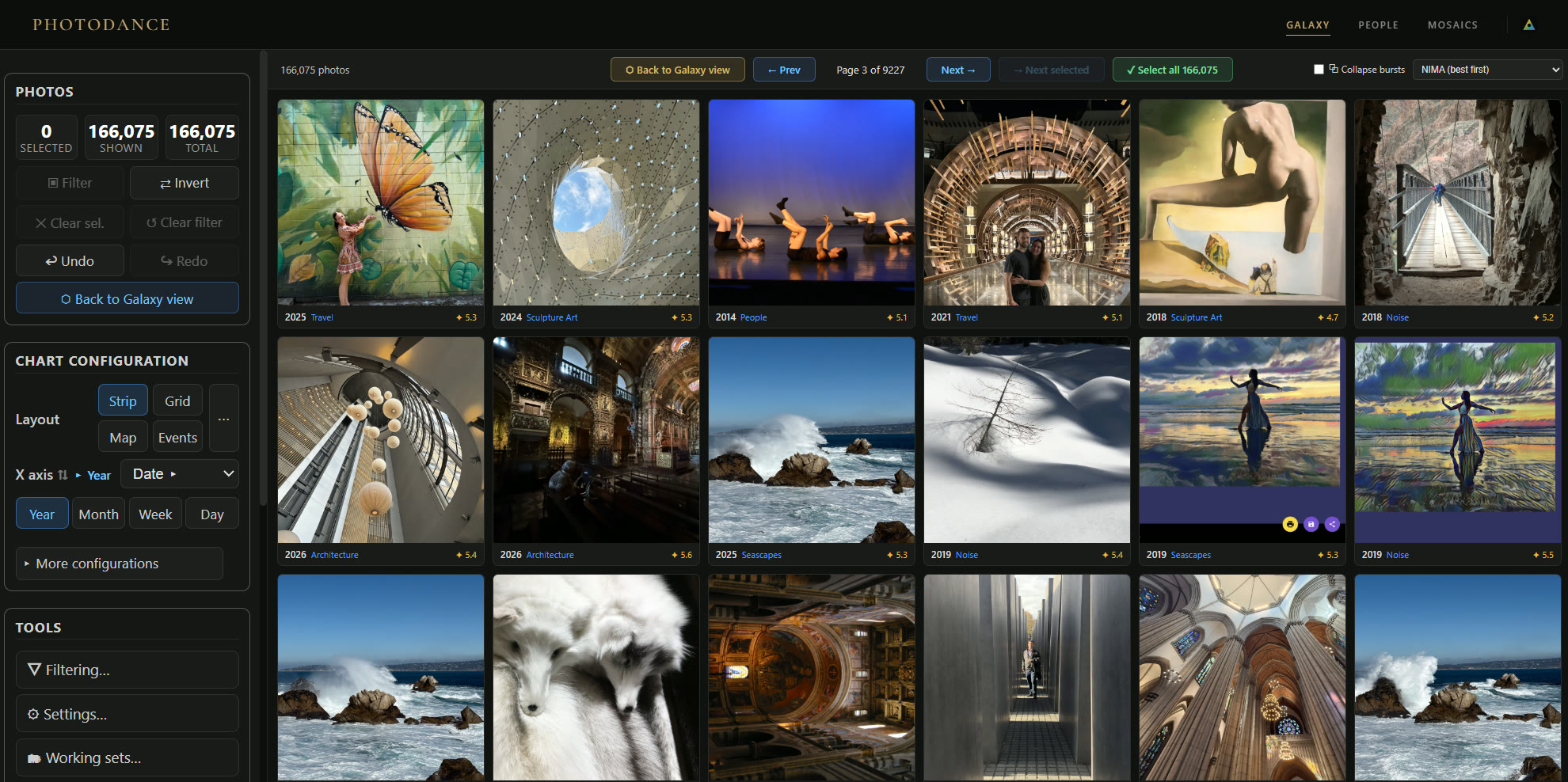Open the butterfly mural 2025 Travel thumbnail
This screenshot has height=782, width=1568.
381,203
